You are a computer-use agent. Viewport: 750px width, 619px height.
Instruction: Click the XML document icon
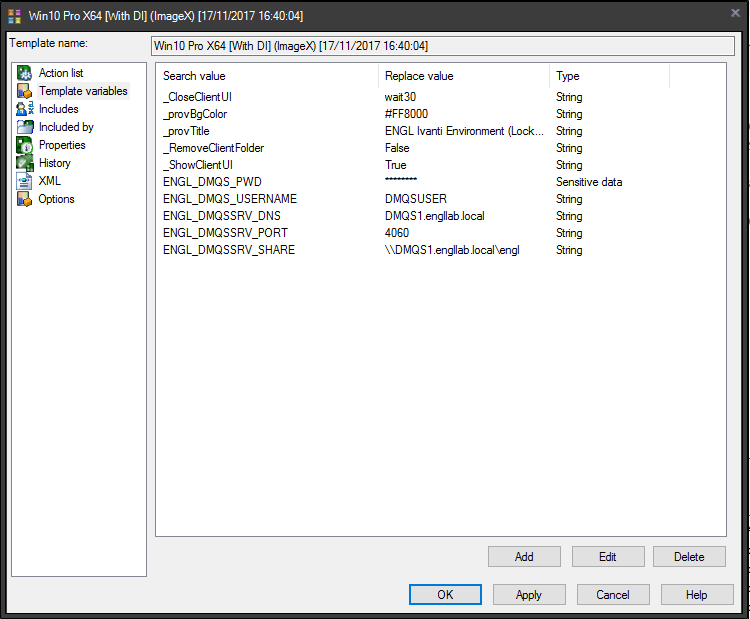coord(24,181)
